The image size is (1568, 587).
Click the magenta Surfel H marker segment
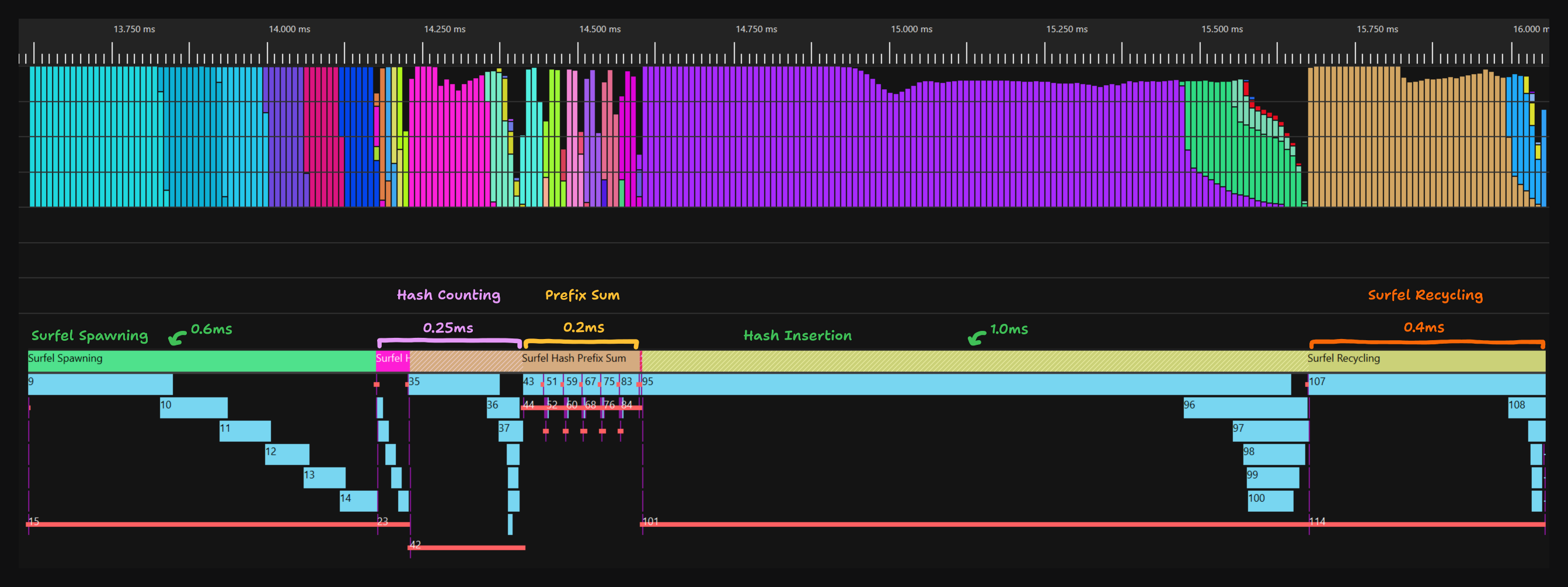coord(391,360)
